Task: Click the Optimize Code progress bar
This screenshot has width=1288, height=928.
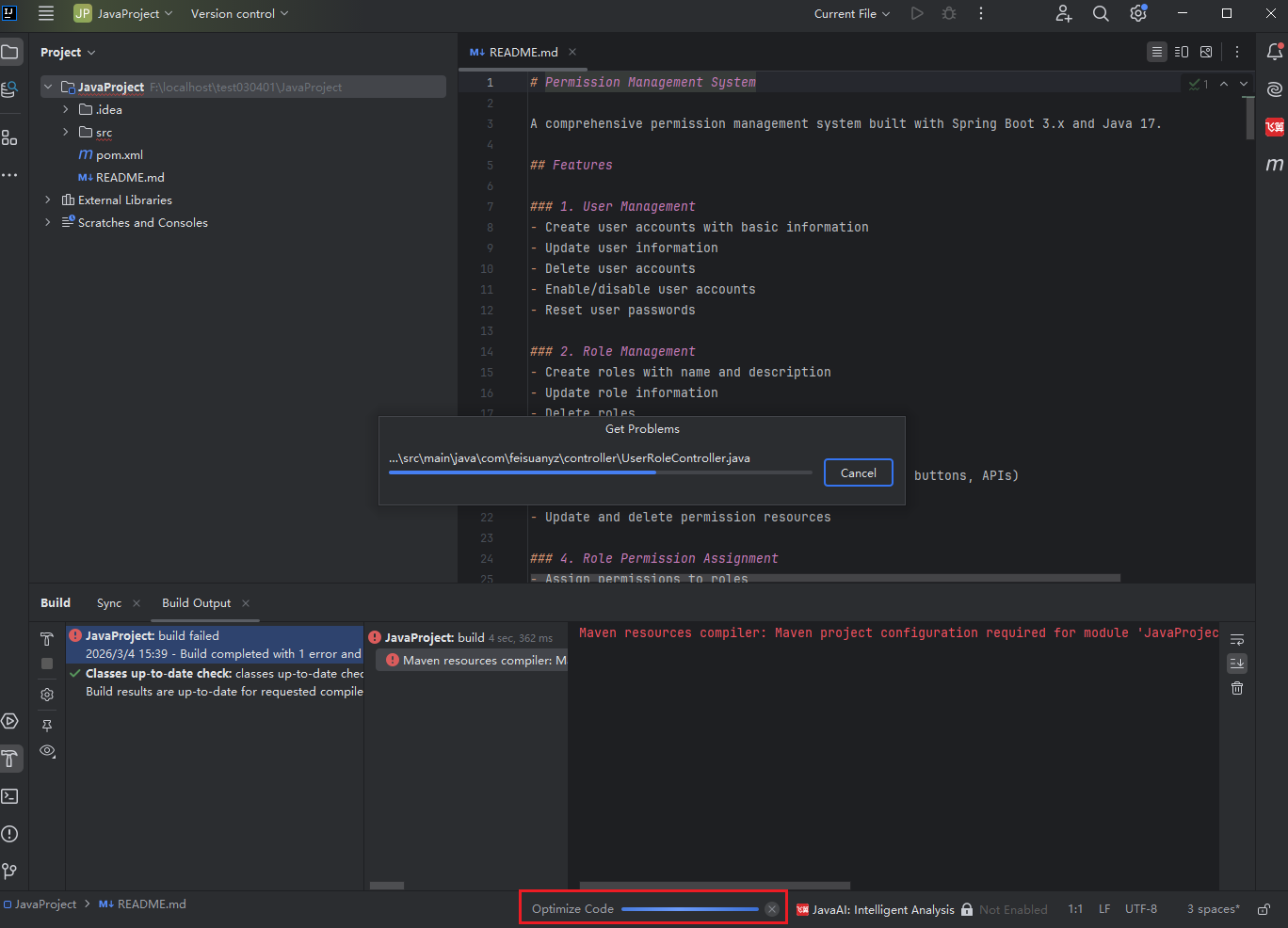Action: tap(689, 909)
